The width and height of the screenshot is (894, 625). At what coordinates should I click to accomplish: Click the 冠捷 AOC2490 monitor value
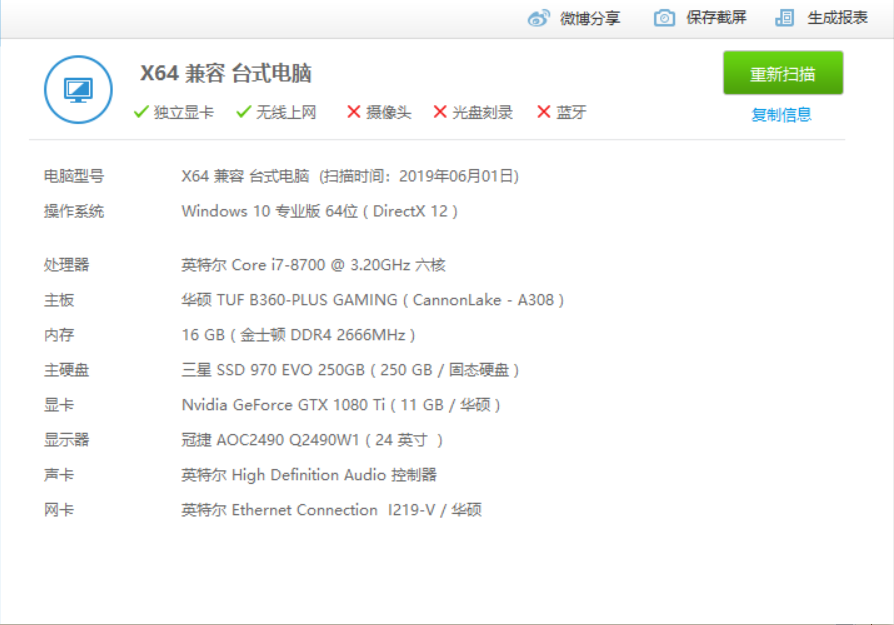coord(312,440)
